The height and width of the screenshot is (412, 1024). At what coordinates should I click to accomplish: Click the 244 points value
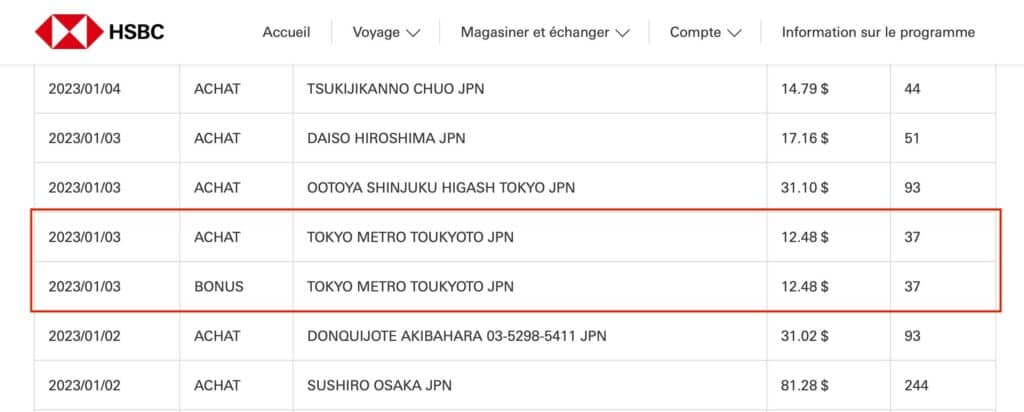[915, 385]
